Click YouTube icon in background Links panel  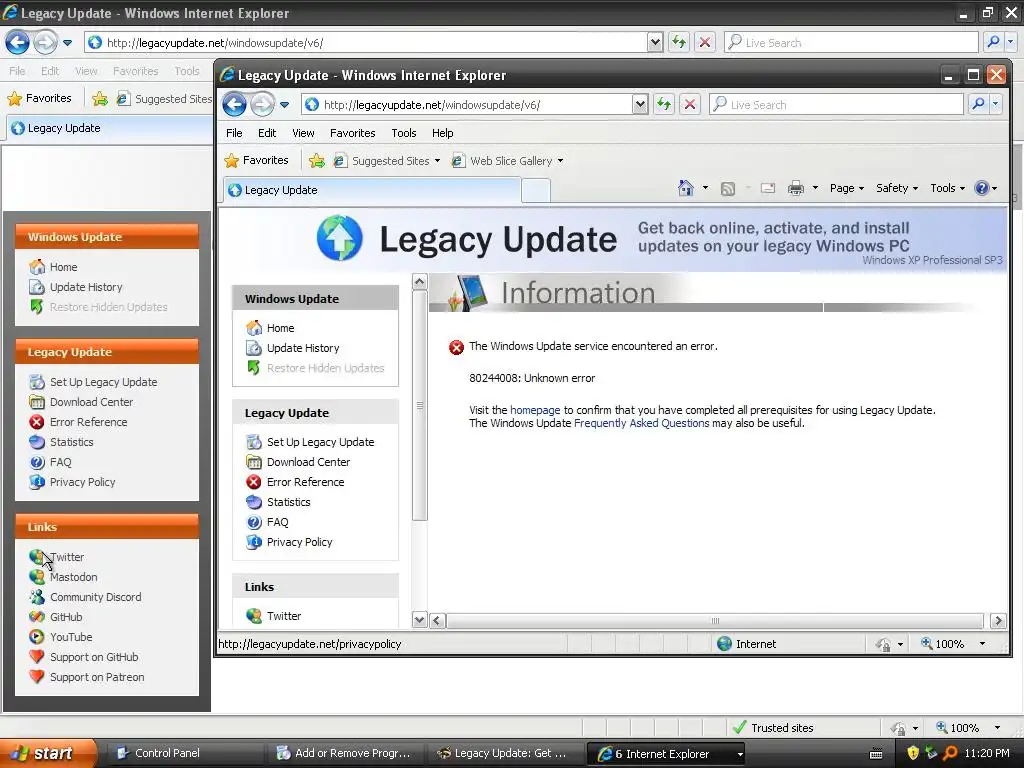37,637
